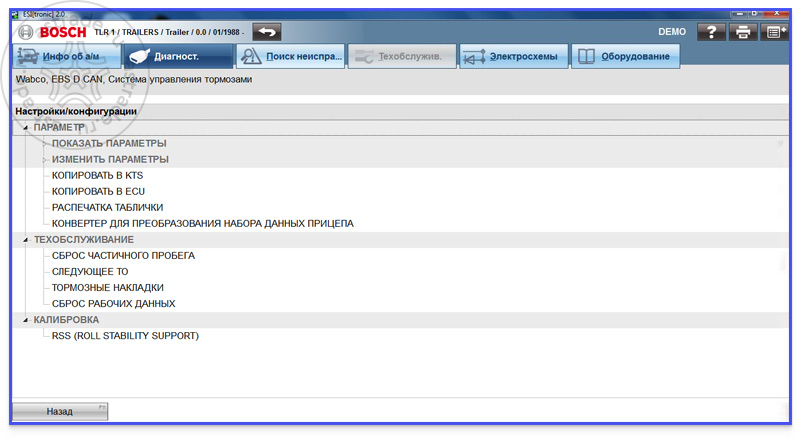
Task: Select RSS (ROLL STABILITY SUPPORT)
Action: pyautogui.click(x=125, y=336)
